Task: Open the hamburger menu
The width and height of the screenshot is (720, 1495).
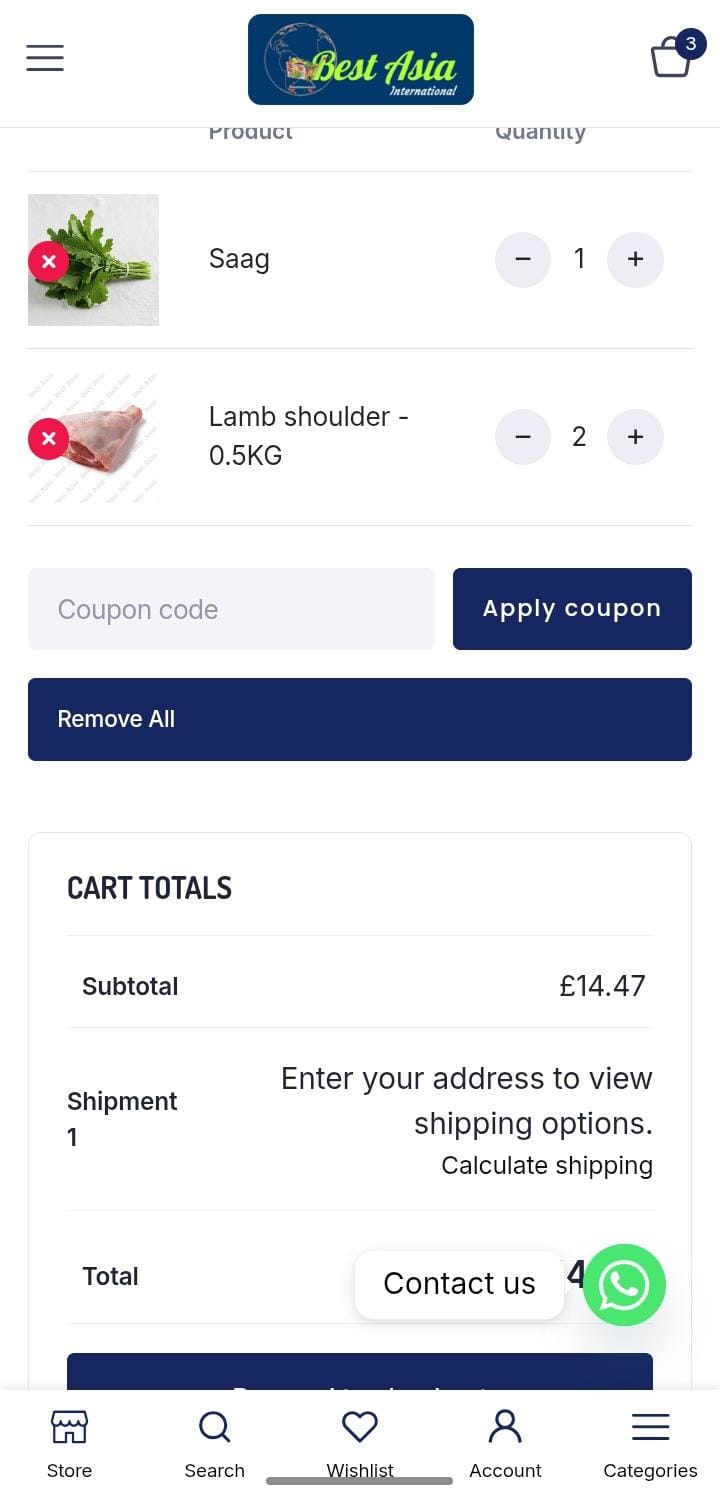Action: pyautogui.click(x=45, y=58)
